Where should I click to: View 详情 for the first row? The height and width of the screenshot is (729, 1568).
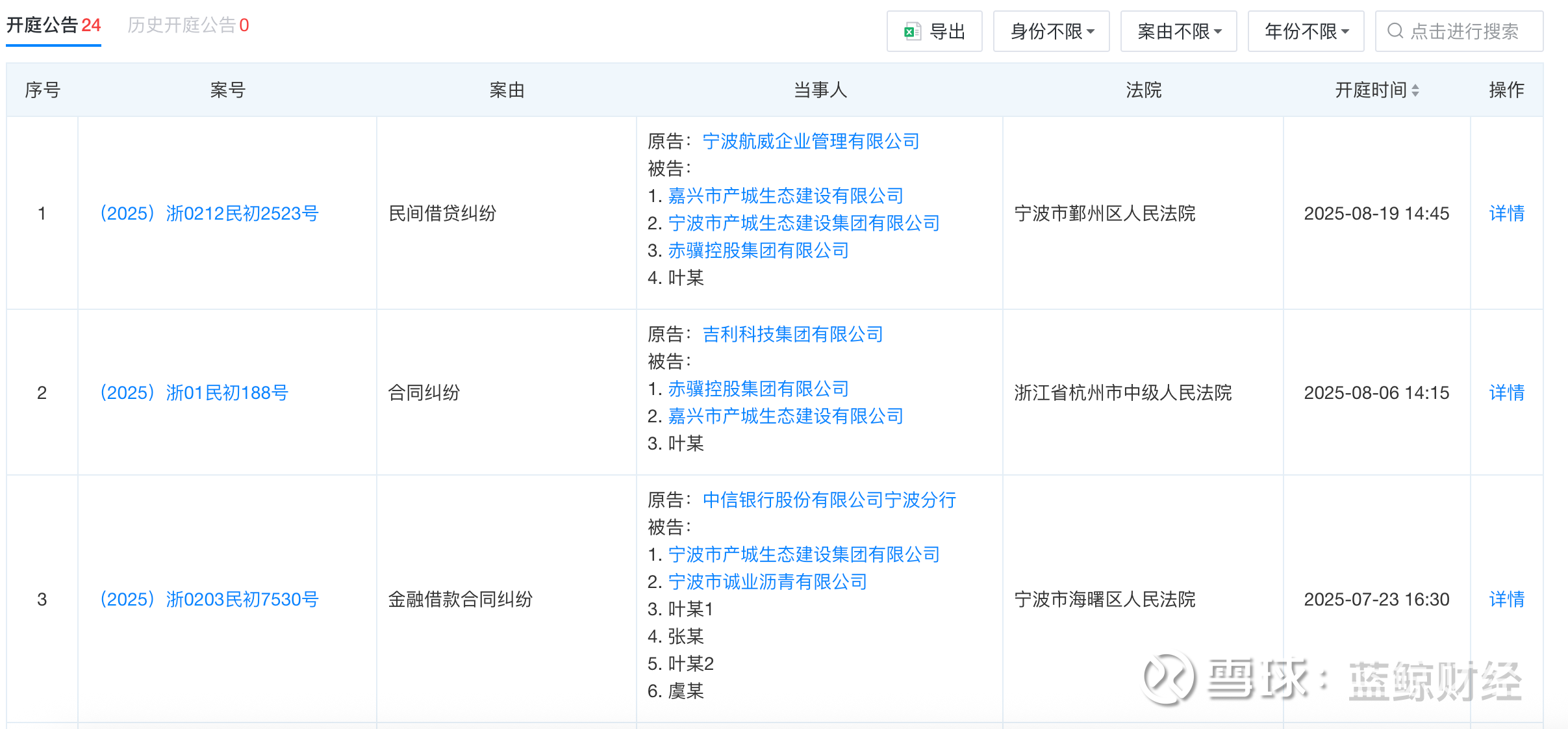point(1506,213)
